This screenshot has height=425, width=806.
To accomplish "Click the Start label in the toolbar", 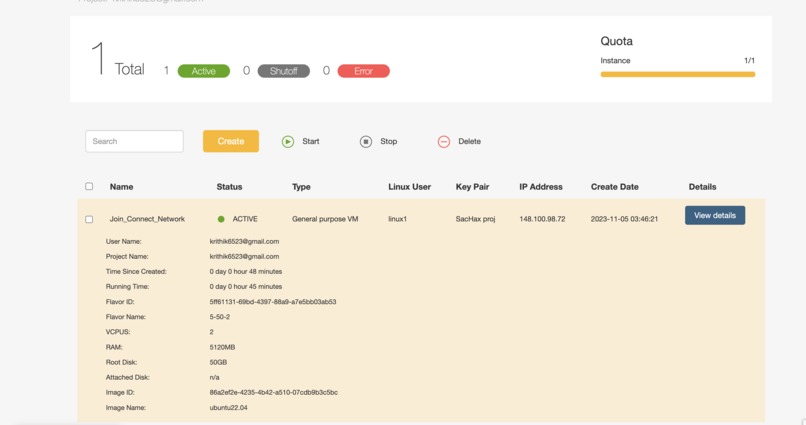I will coord(310,141).
